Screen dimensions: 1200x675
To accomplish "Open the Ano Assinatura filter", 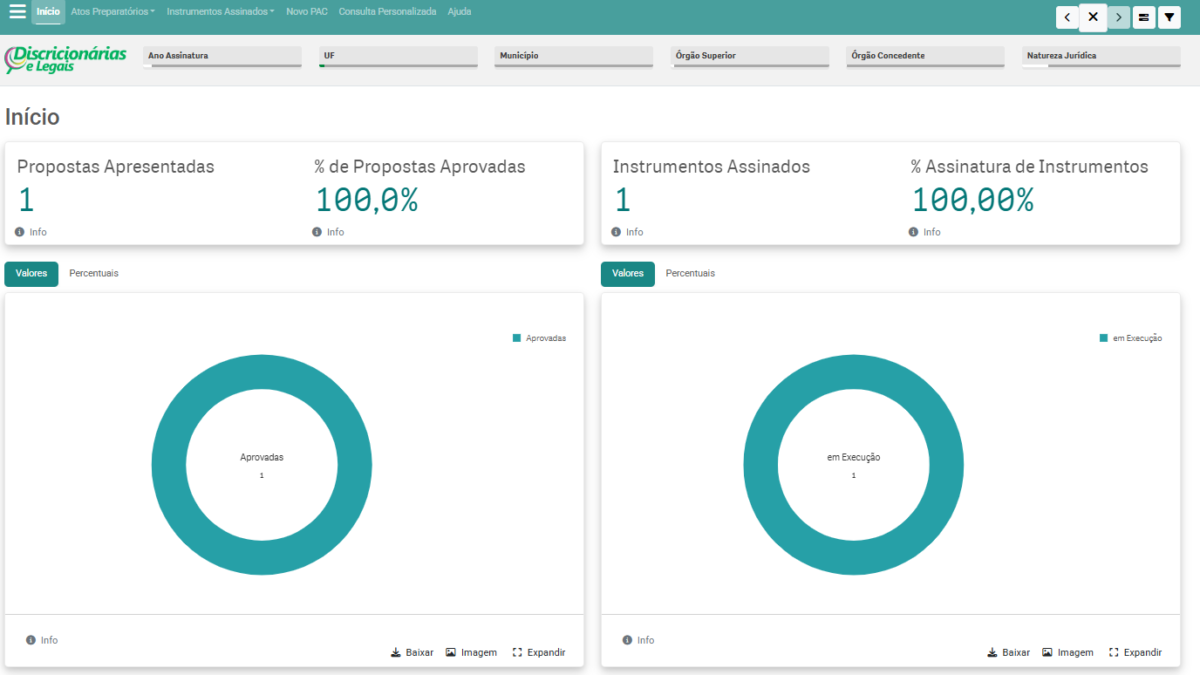I will click(x=223, y=57).
